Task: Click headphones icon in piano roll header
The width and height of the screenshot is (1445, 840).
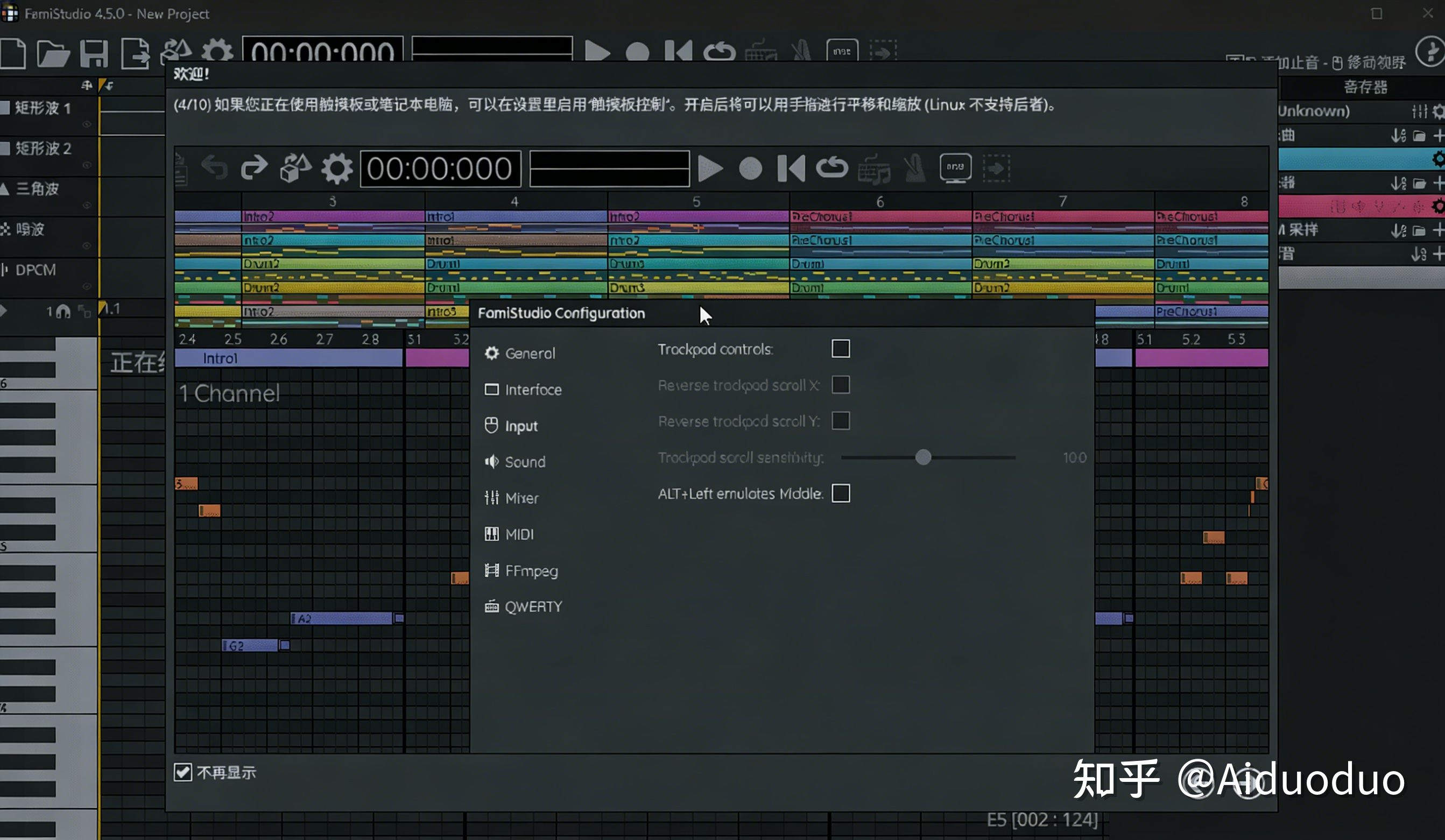Action: 62,312
